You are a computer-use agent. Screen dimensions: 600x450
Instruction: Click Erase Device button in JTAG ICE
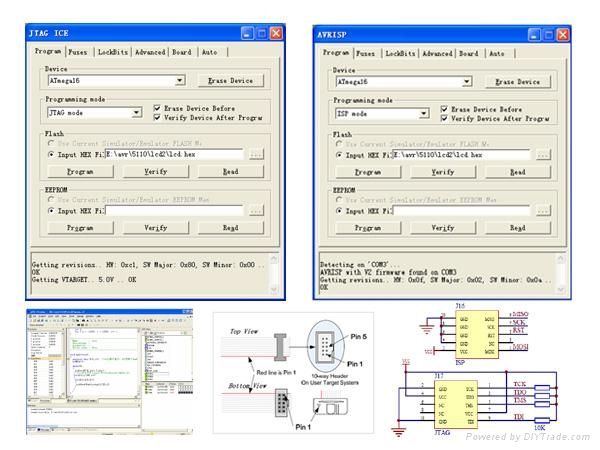231,81
